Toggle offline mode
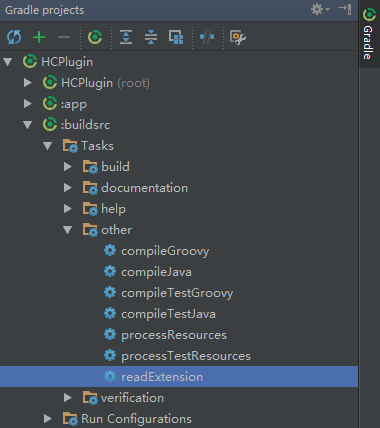The height and width of the screenshot is (428, 380). click(207, 37)
